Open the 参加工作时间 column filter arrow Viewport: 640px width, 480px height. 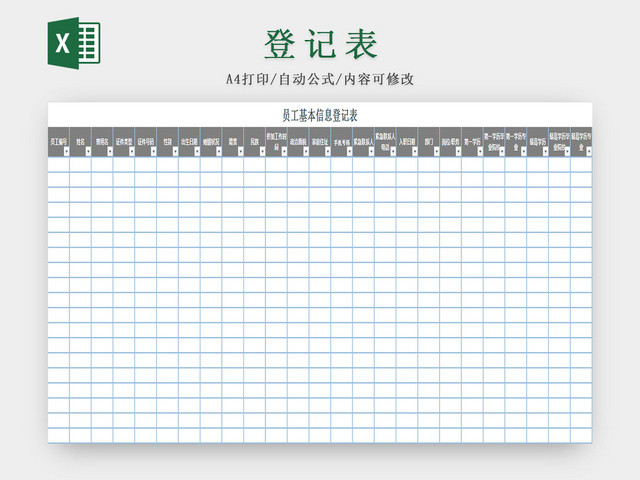284,152
